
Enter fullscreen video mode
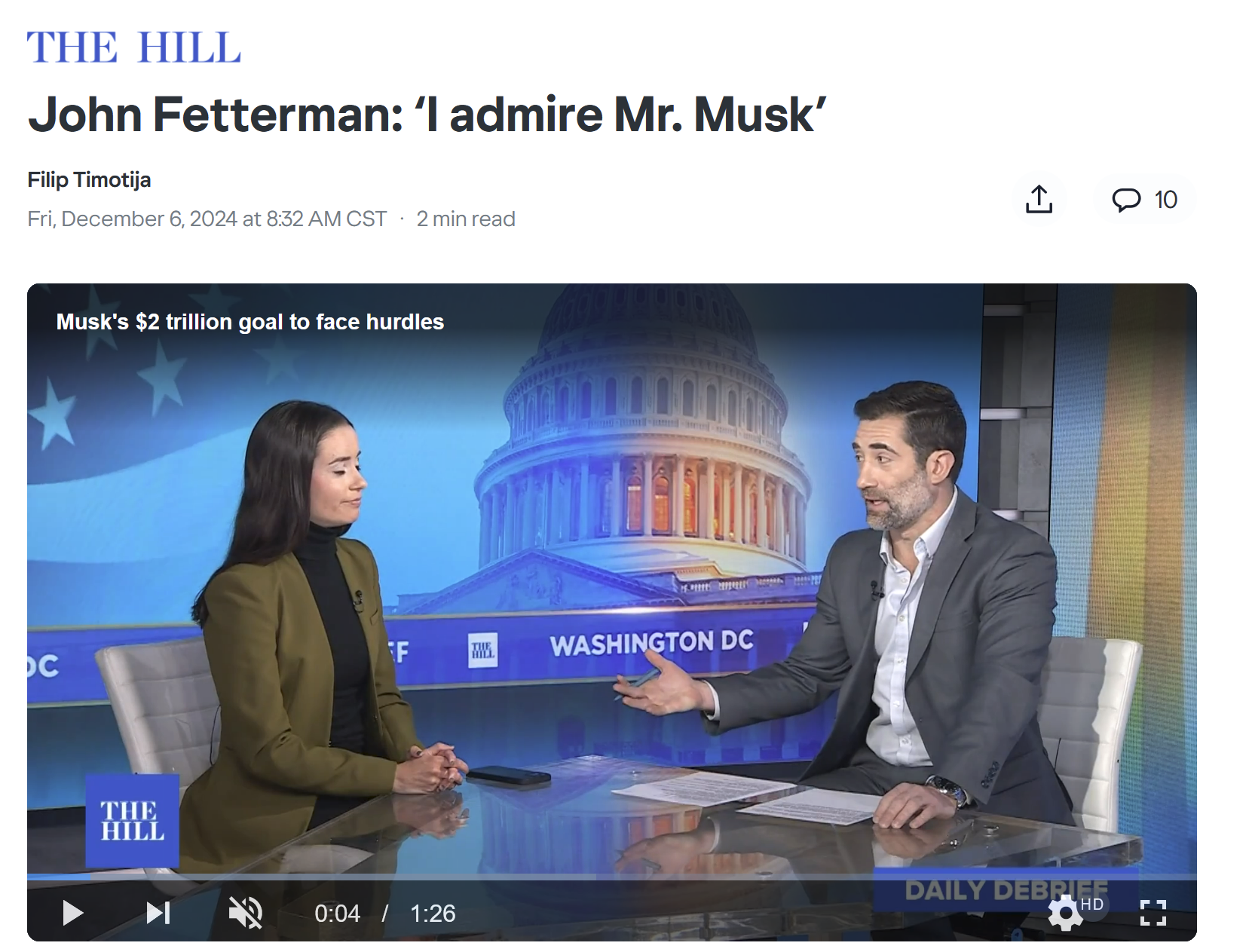tap(1153, 913)
